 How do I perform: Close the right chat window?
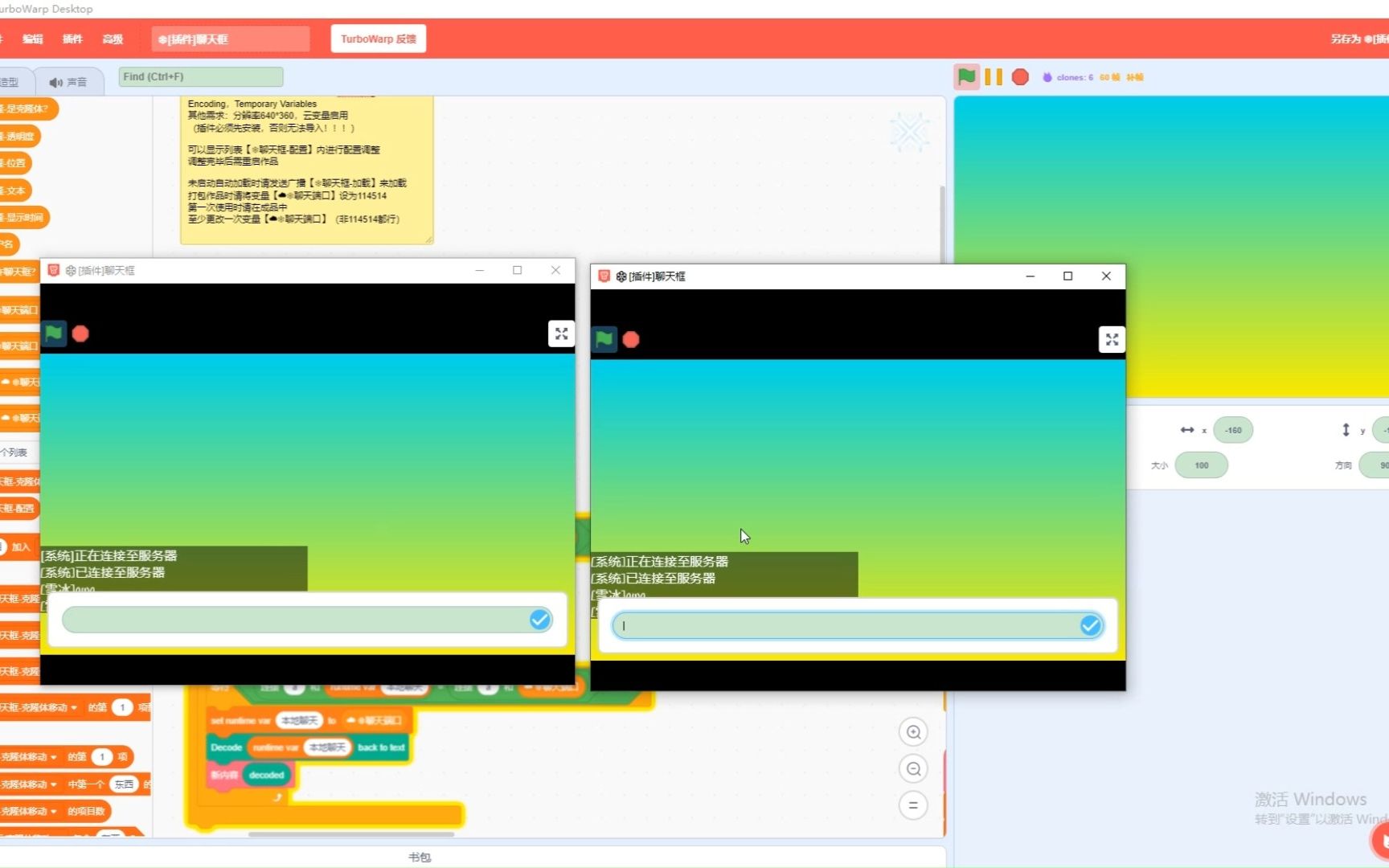[x=1106, y=276]
